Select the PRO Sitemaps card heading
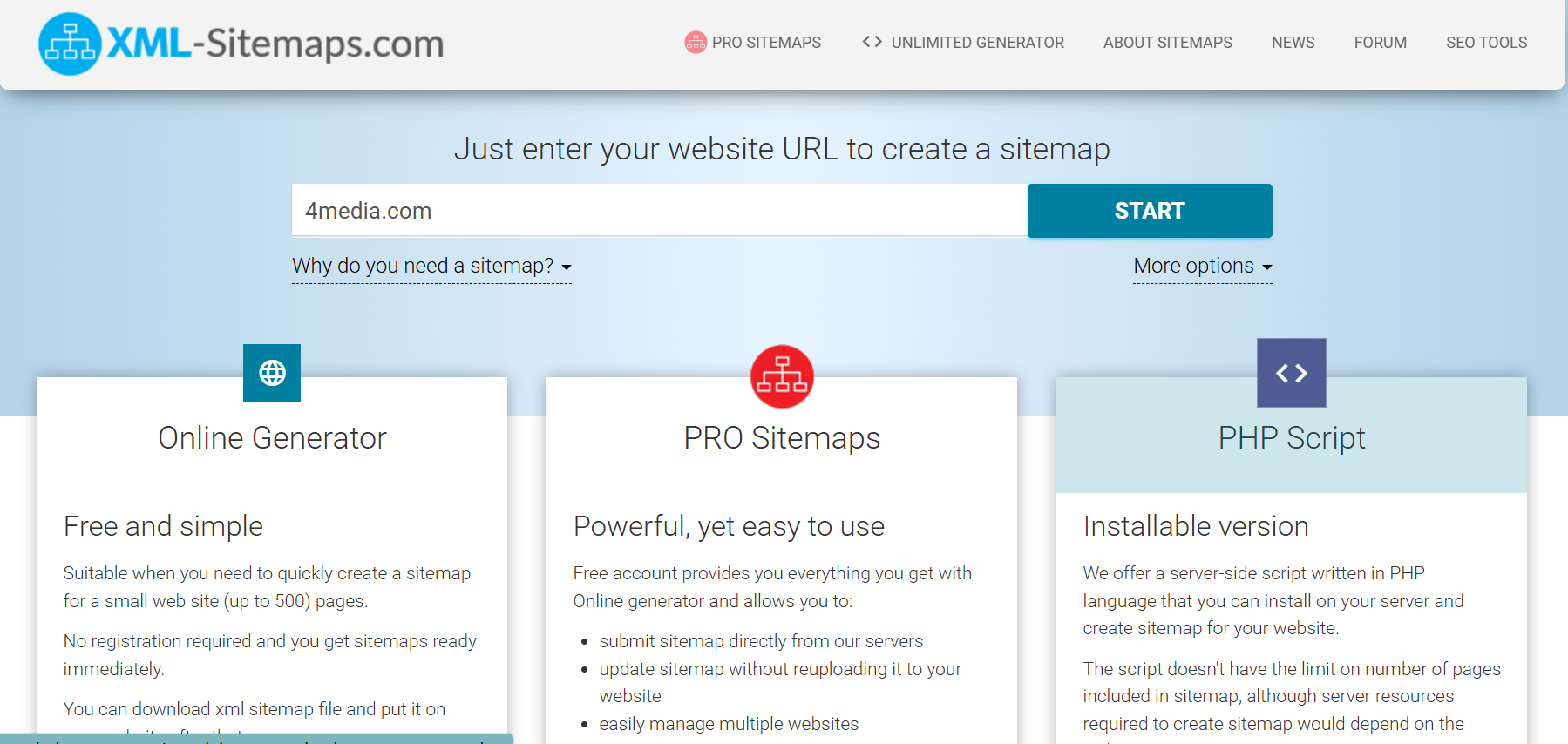This screenshot has height=744, width=1568. [x=782, y=438]
